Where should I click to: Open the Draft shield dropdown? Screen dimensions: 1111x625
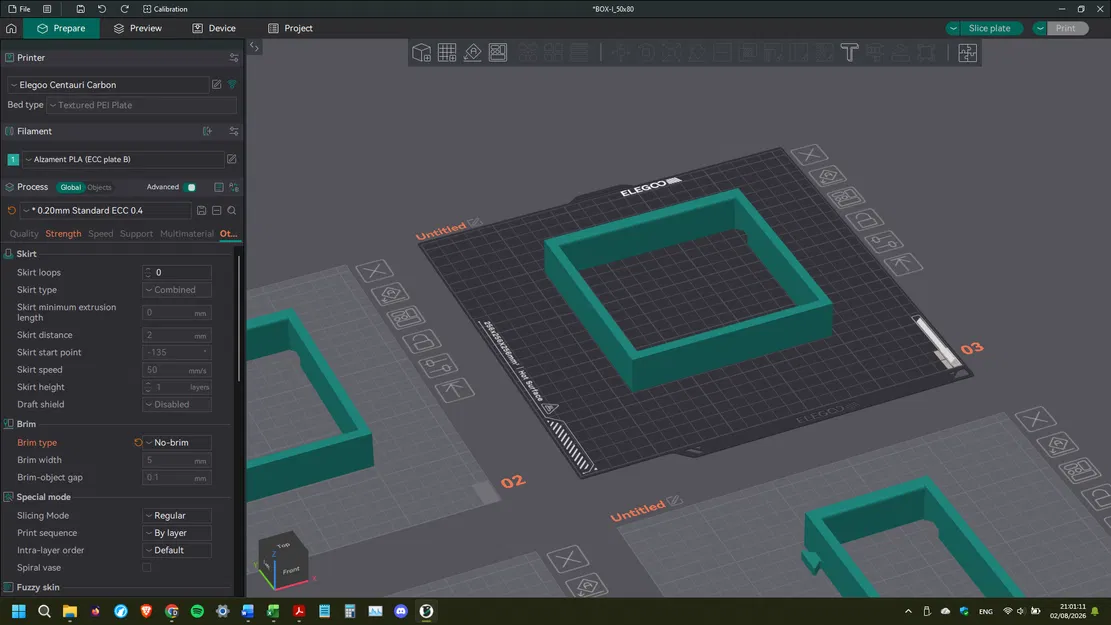coord(176,405)
